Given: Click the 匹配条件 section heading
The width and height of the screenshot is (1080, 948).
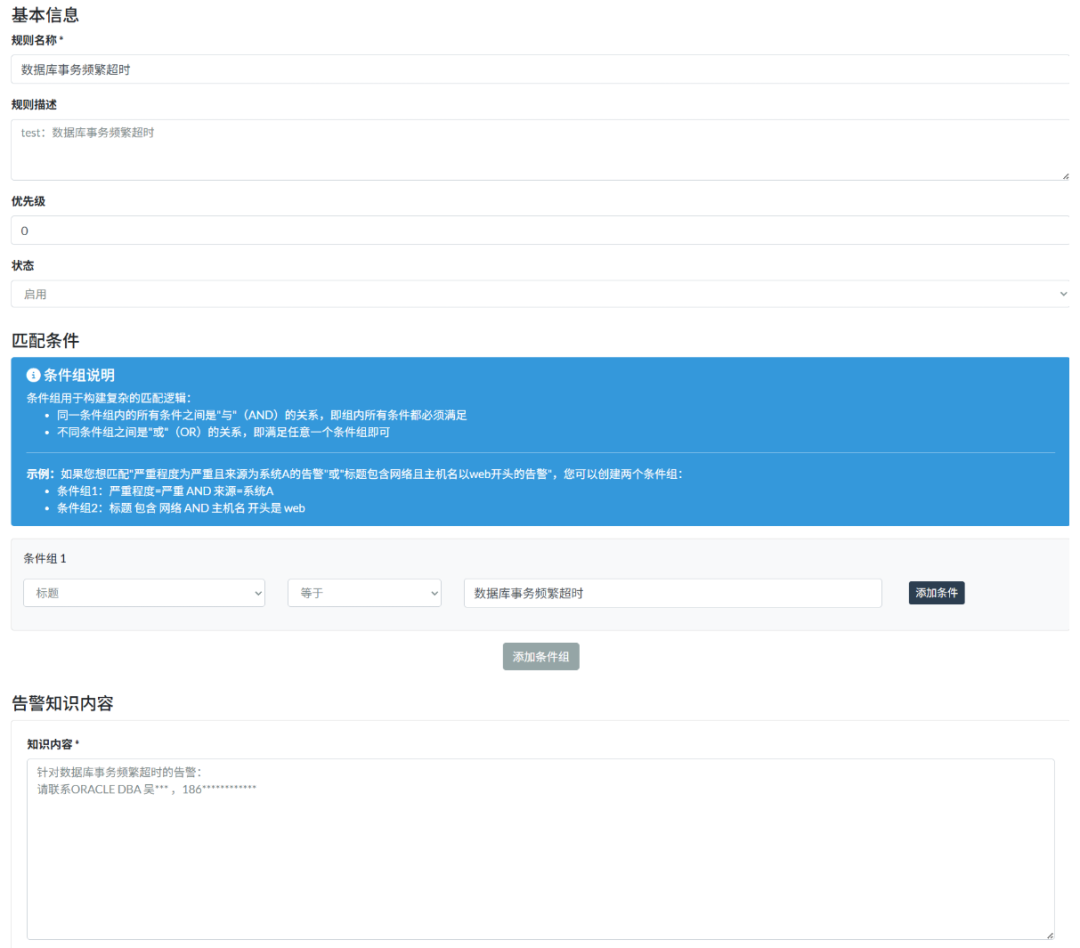Looking at the screenshot, I should [x=45, y=340].
